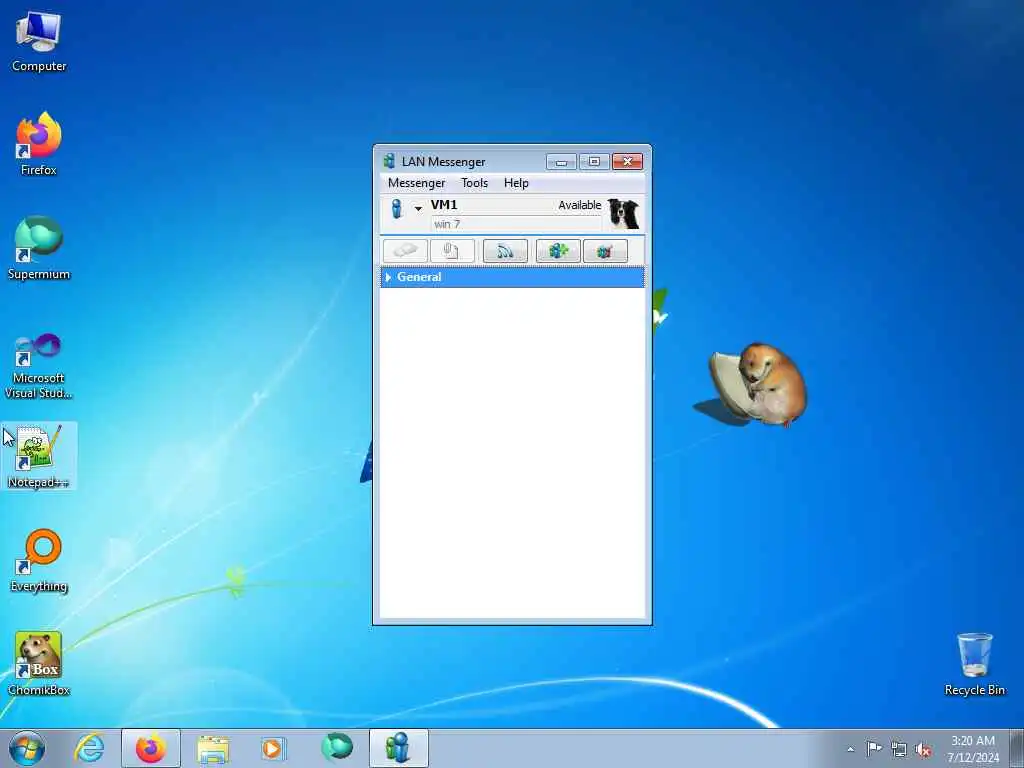The width and height of the screenshot is (1024, 768).
Task: Select the ChomikBox desktop shortcut
Action: coord(39,664)
